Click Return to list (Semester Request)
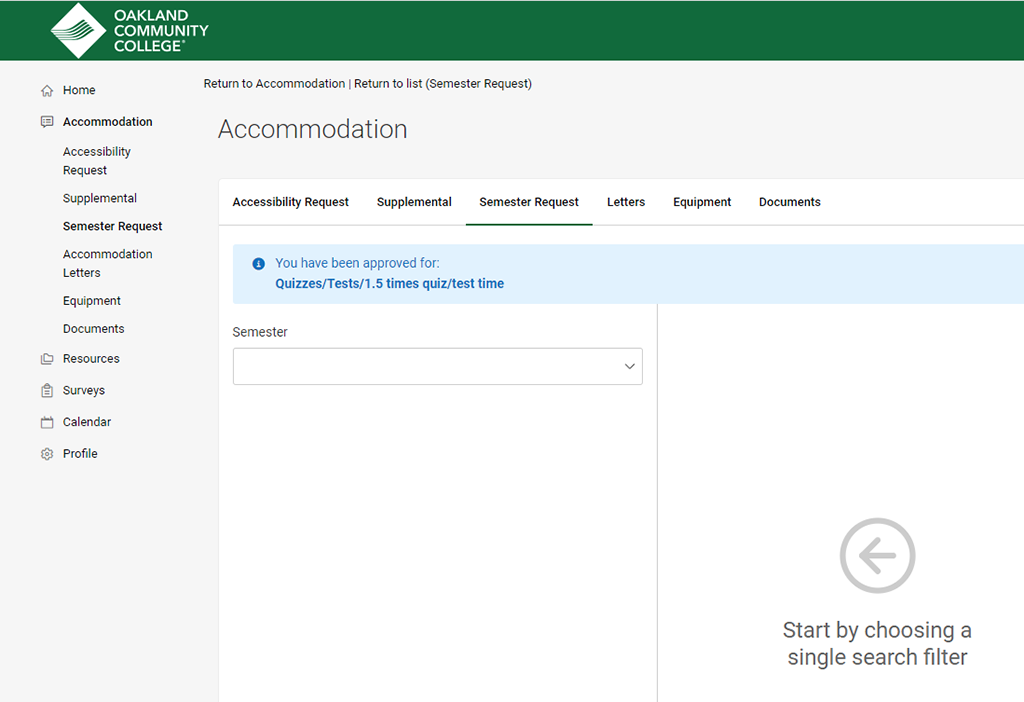The image size is (1024, 702). coord(443,84)
